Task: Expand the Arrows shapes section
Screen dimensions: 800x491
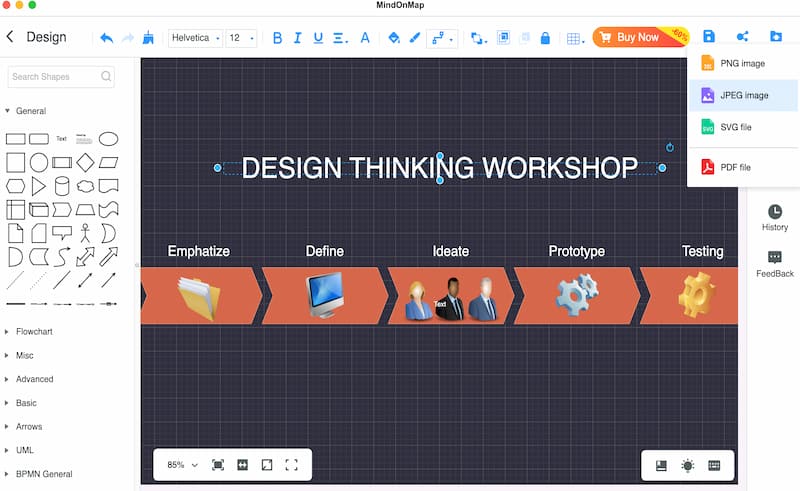Action: coord(23,427)
